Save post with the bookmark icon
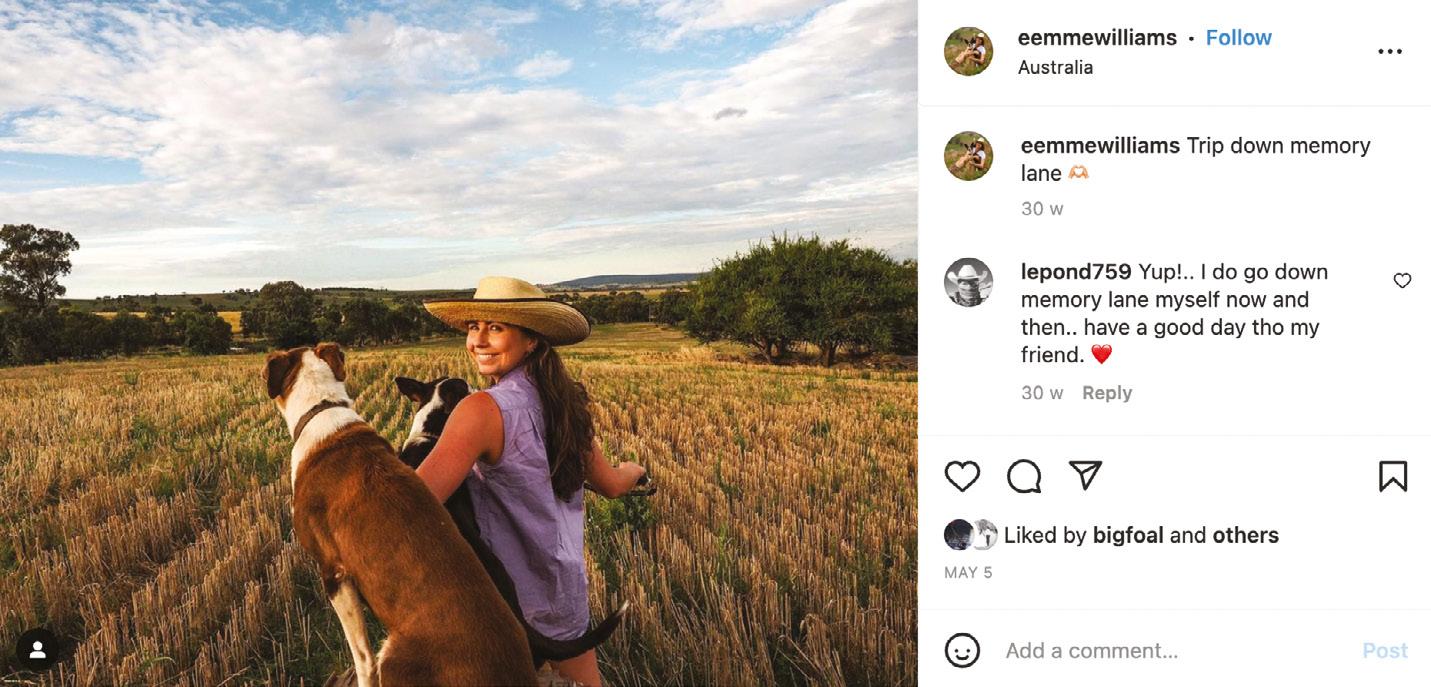1431x687 pixels. pos(1392,477)
